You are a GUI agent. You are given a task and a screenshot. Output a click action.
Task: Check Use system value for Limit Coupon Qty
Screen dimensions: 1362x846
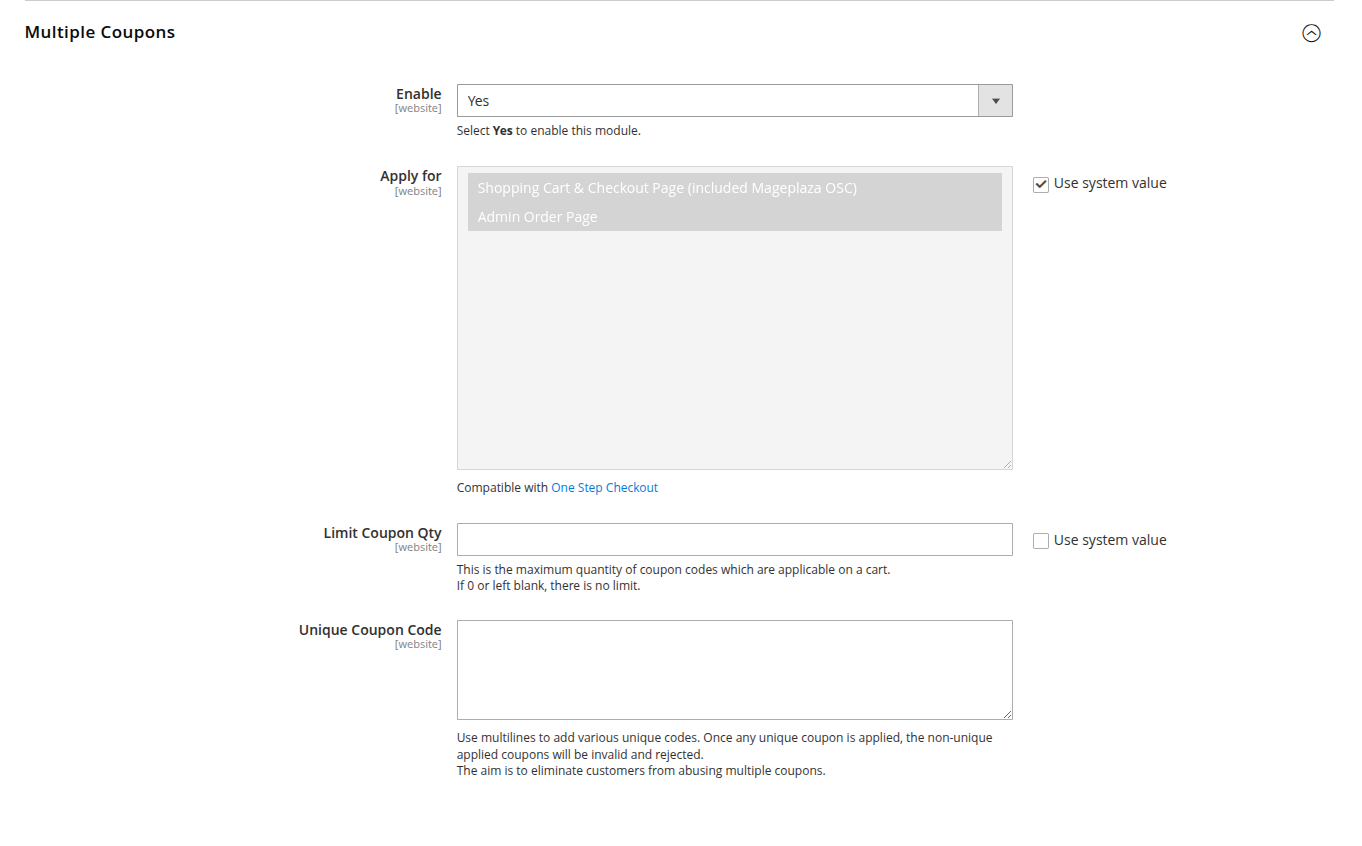[1041, 541]
